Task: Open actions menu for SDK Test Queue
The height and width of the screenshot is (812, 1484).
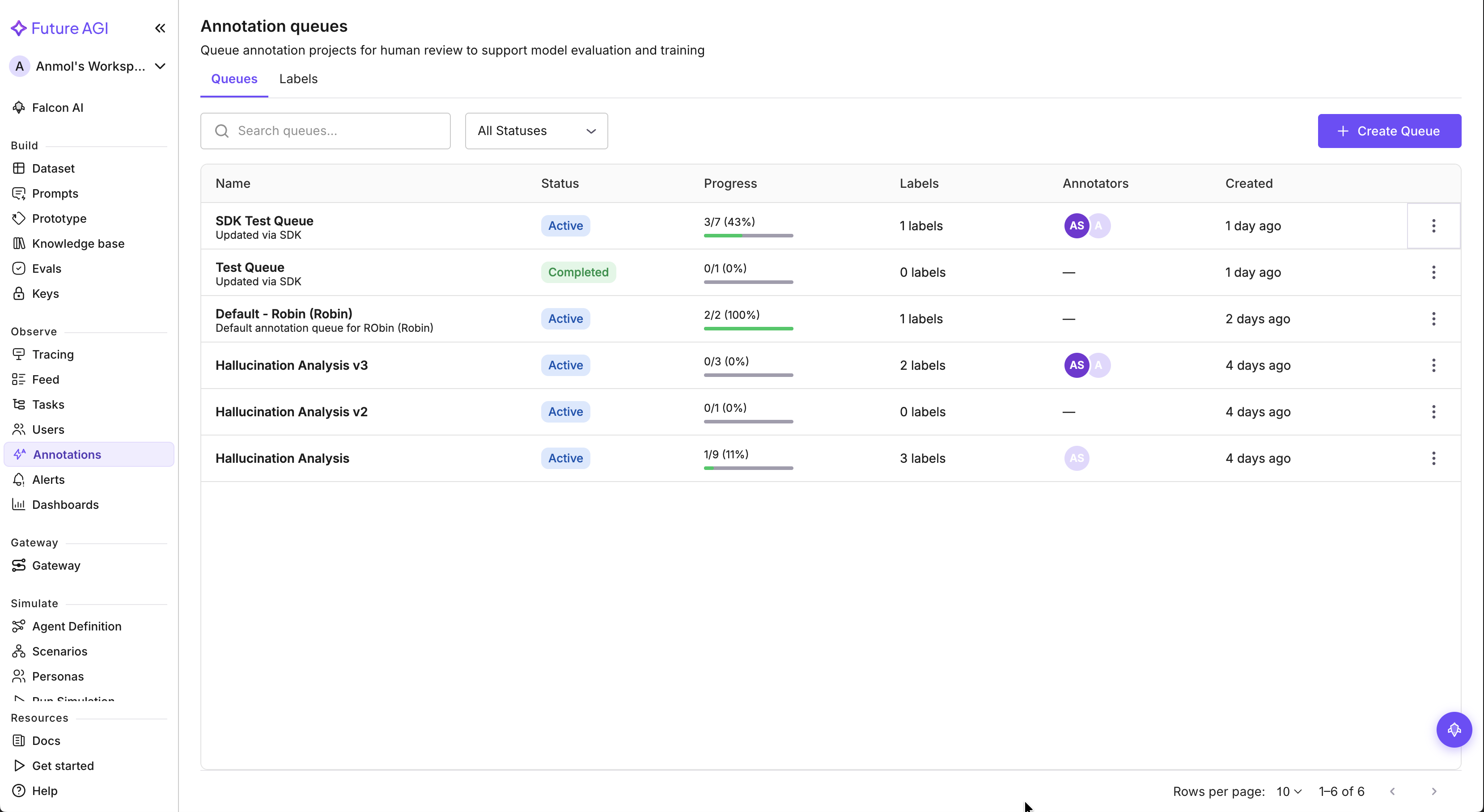Action: 1434,226
